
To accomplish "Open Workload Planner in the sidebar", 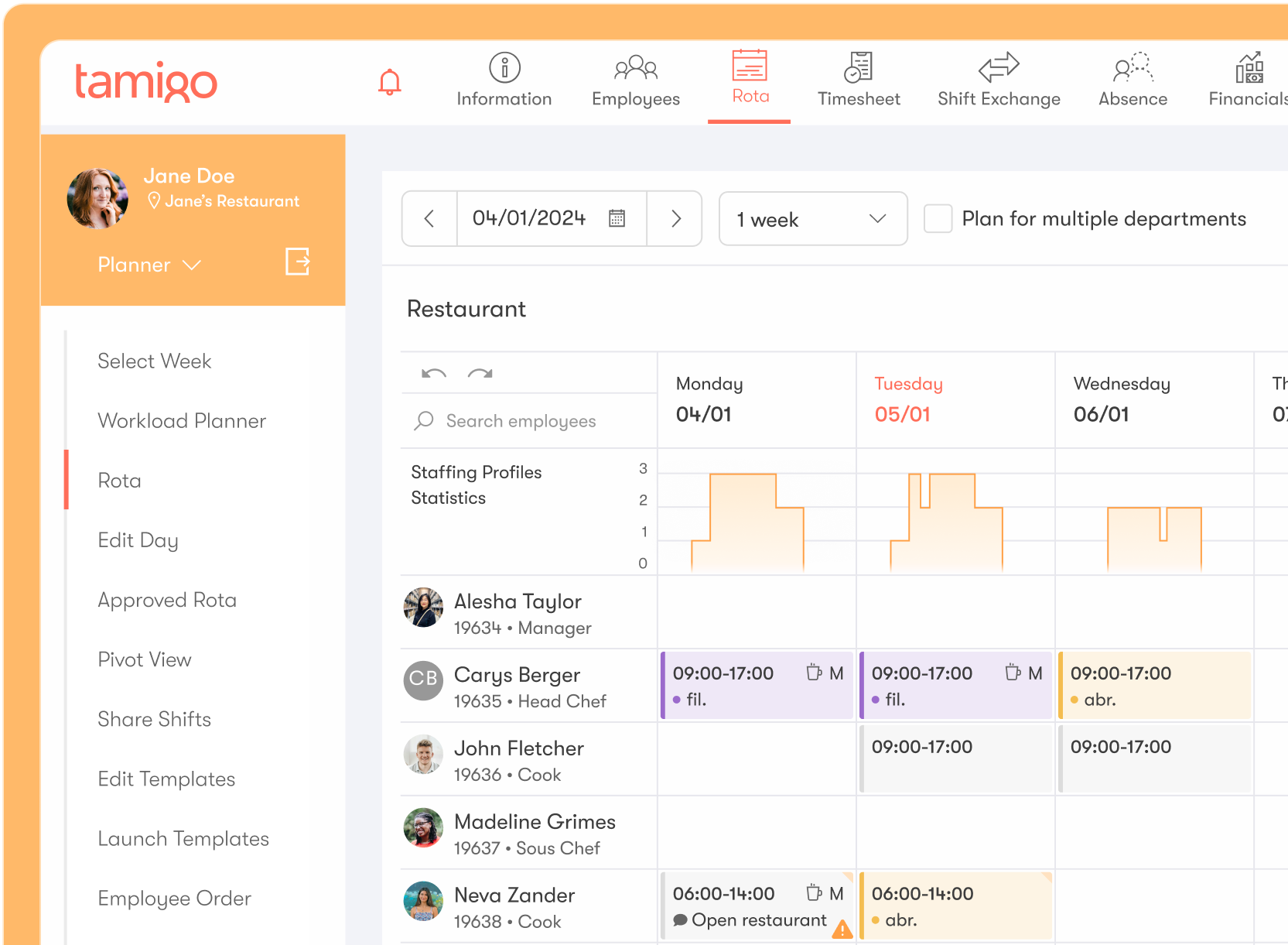I will pos(182,421).
